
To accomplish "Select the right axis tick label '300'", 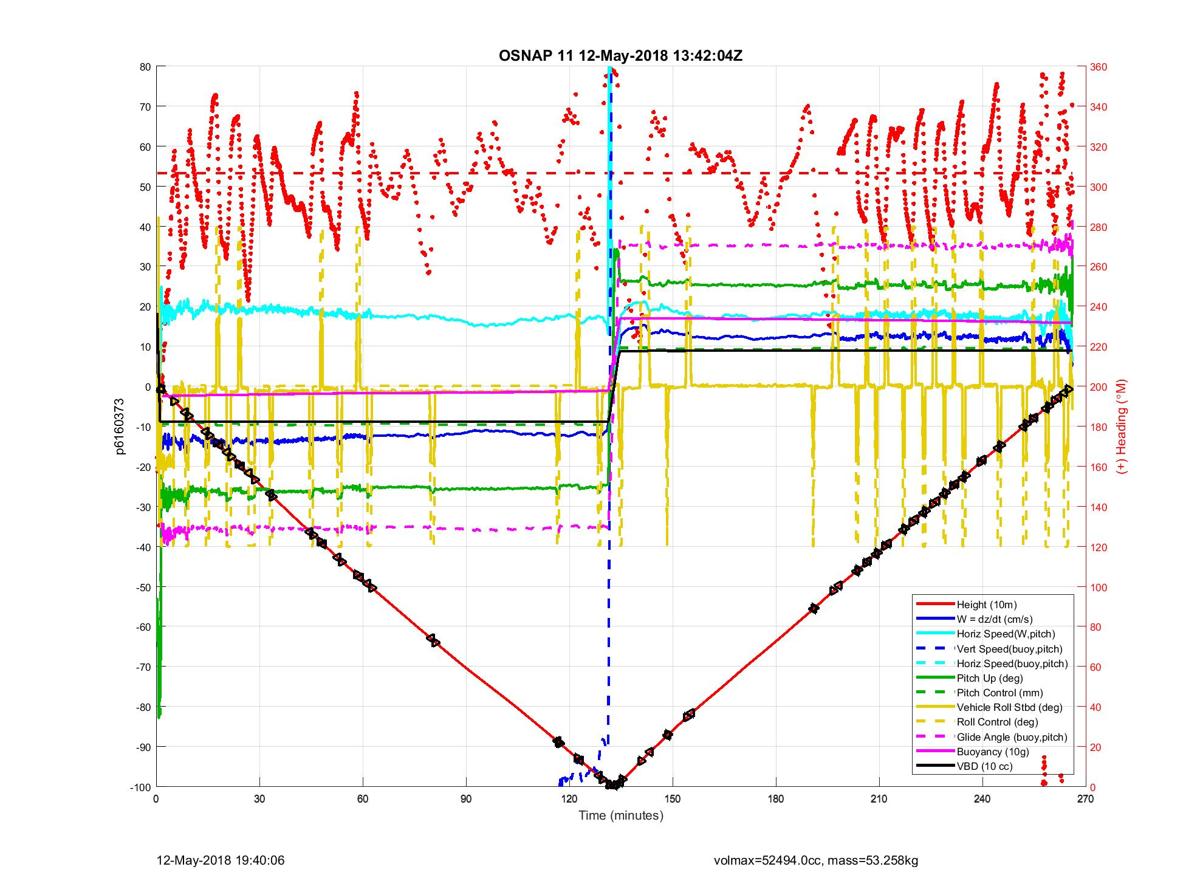I will [1101, 187].
